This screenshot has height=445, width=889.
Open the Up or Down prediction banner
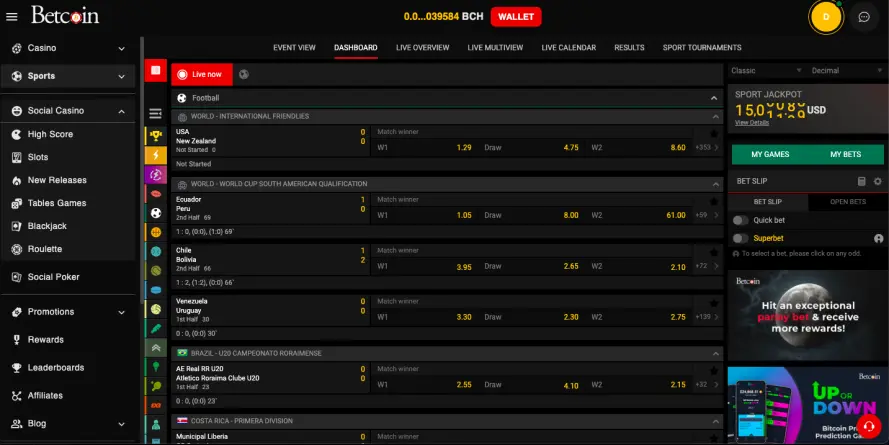click(x=807, y=405)
